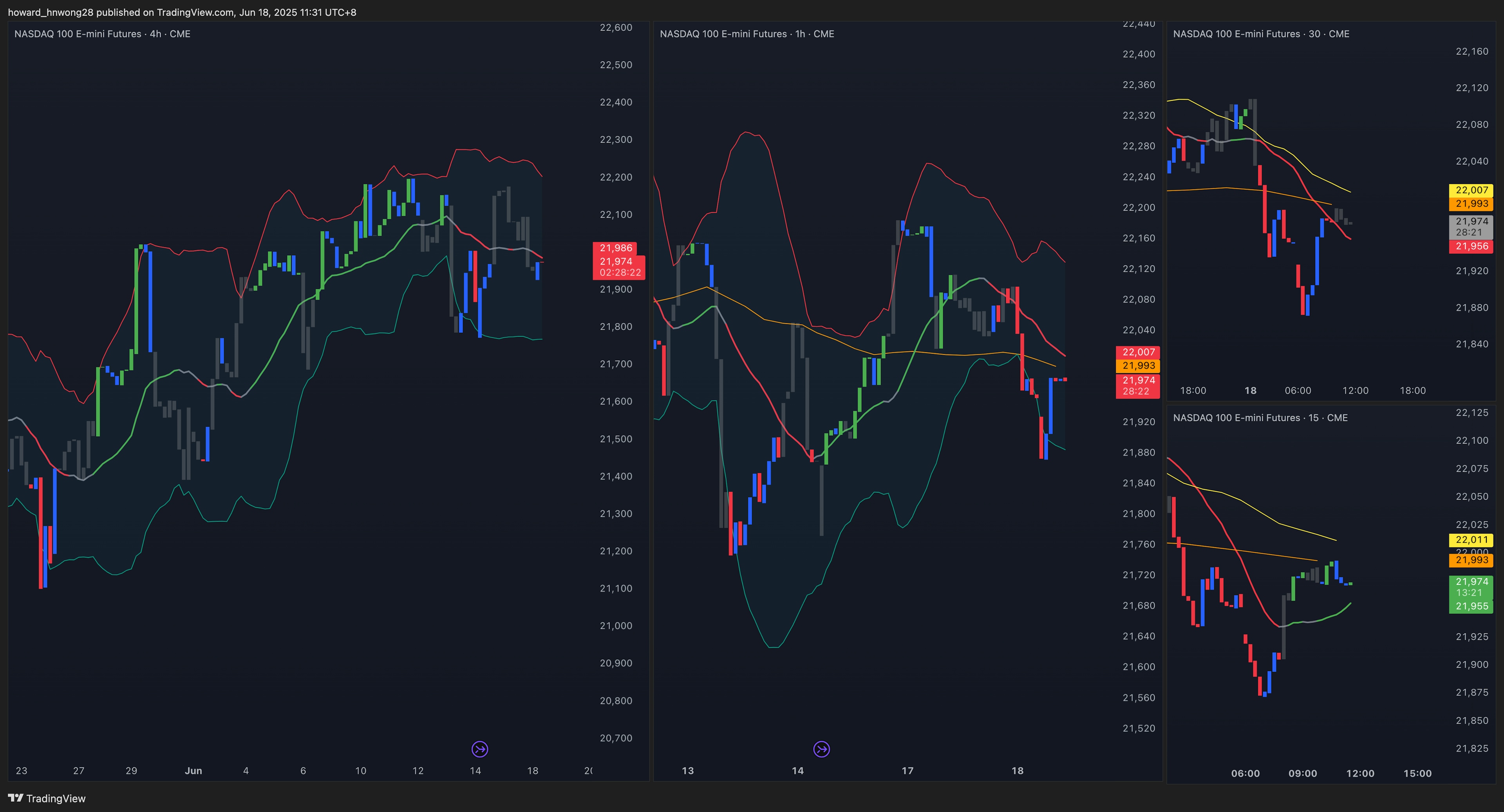Click the orange 21,993 label on 1h chart
Image resolution: width=1504 pixels, height=812 pixels.
click(1138, 365)
